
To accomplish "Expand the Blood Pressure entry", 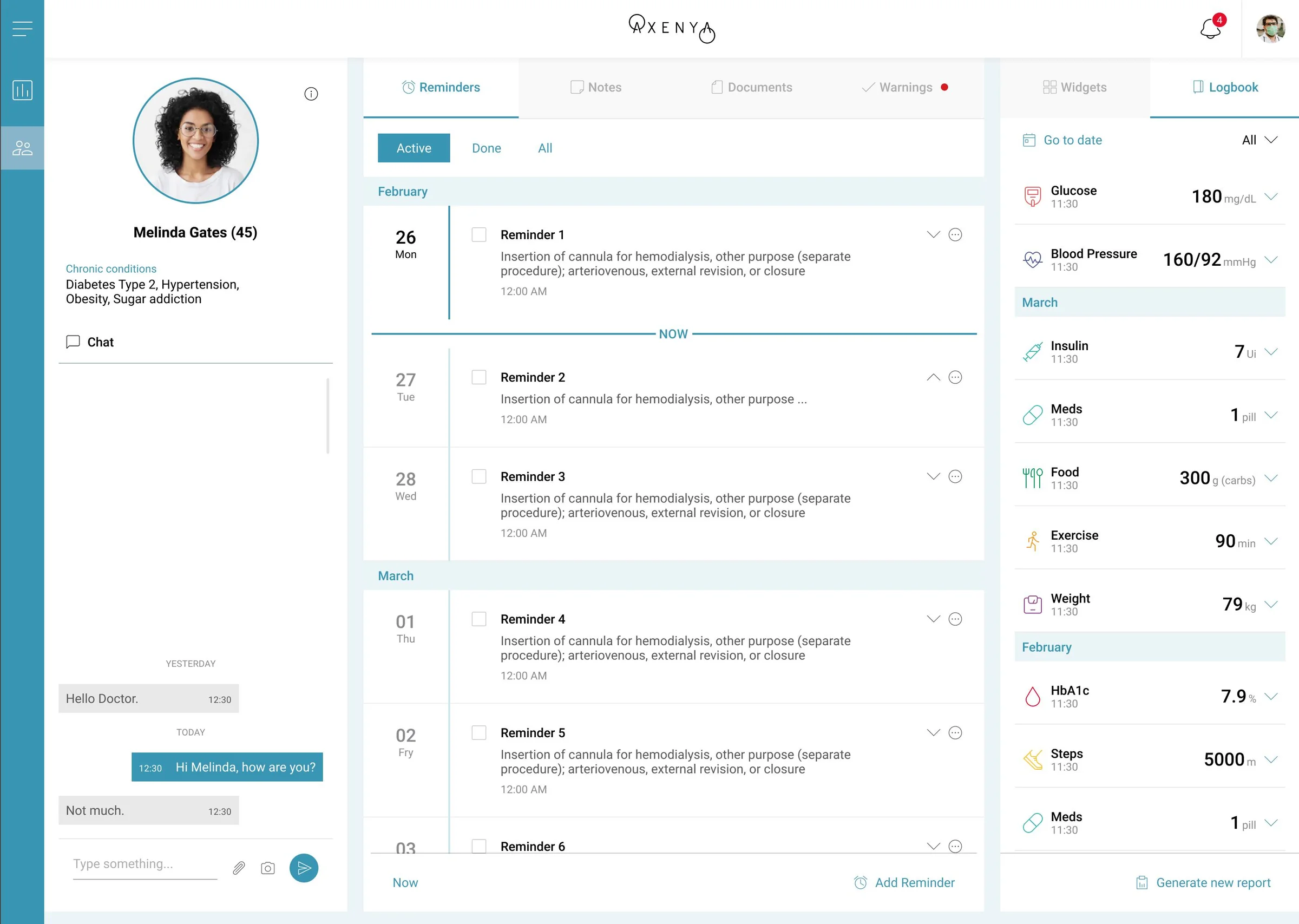I will point(1271,260).
